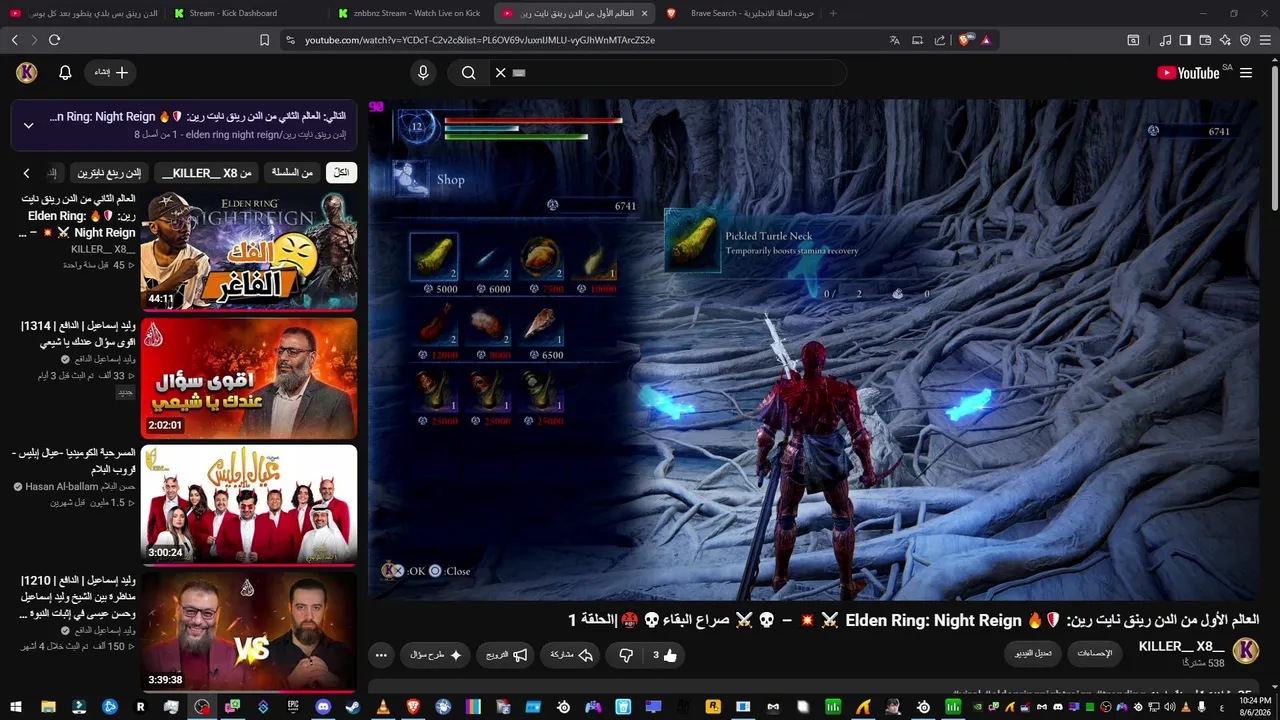The width and height of the screenshot is (1280, 720).
Task: Open Brave Rewards triangle icon
Action: pos(986,40)
